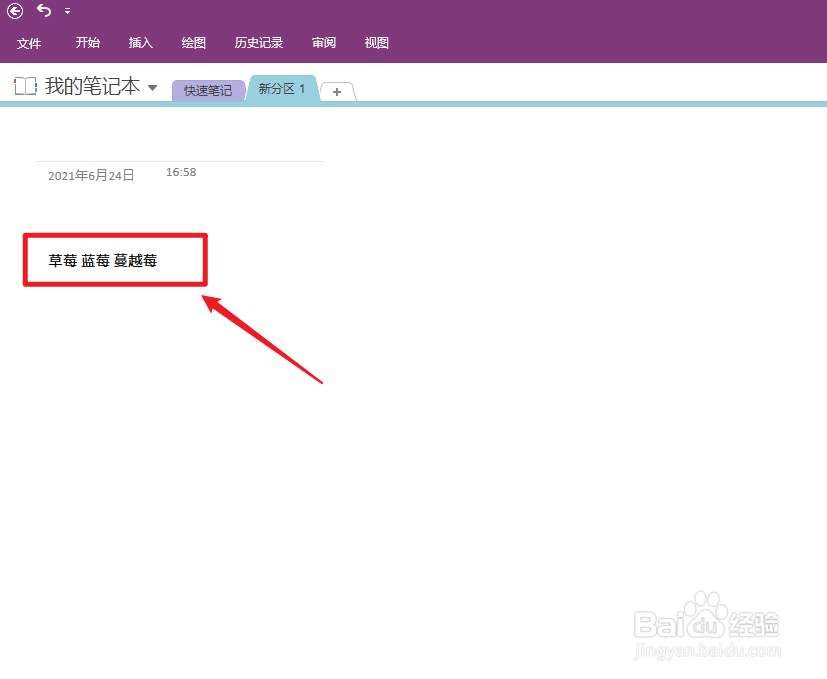Viewport: 827px width, 679px height.
Task: Create a new section with the + button
Action: click(x=337, y=91)
